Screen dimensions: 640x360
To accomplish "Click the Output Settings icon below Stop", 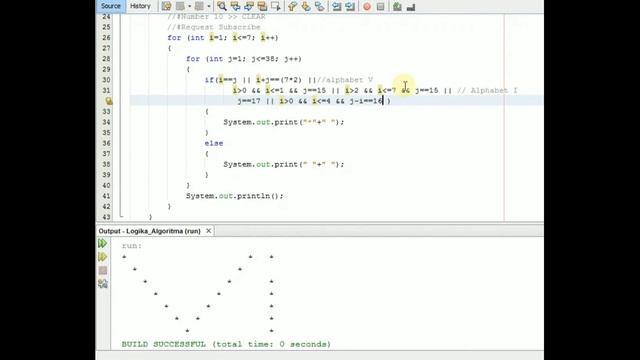I will point(103,283).
